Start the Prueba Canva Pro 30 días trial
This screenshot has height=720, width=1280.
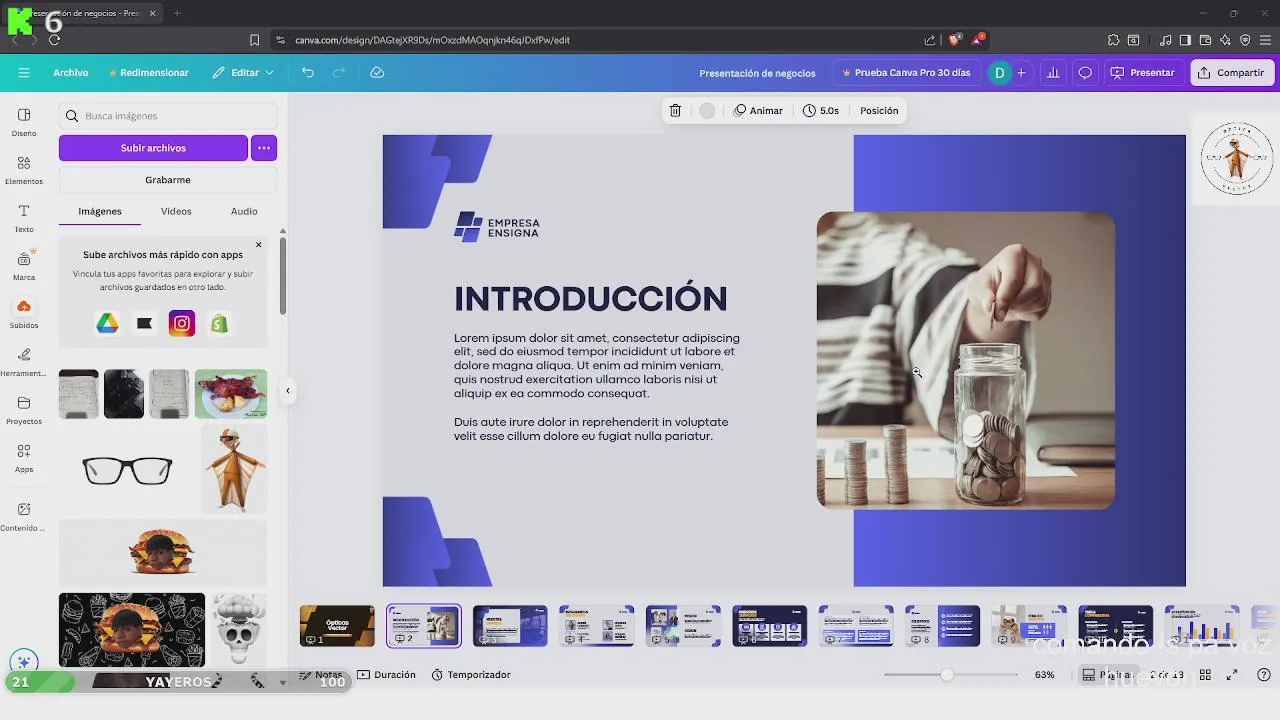pos(906,73)
